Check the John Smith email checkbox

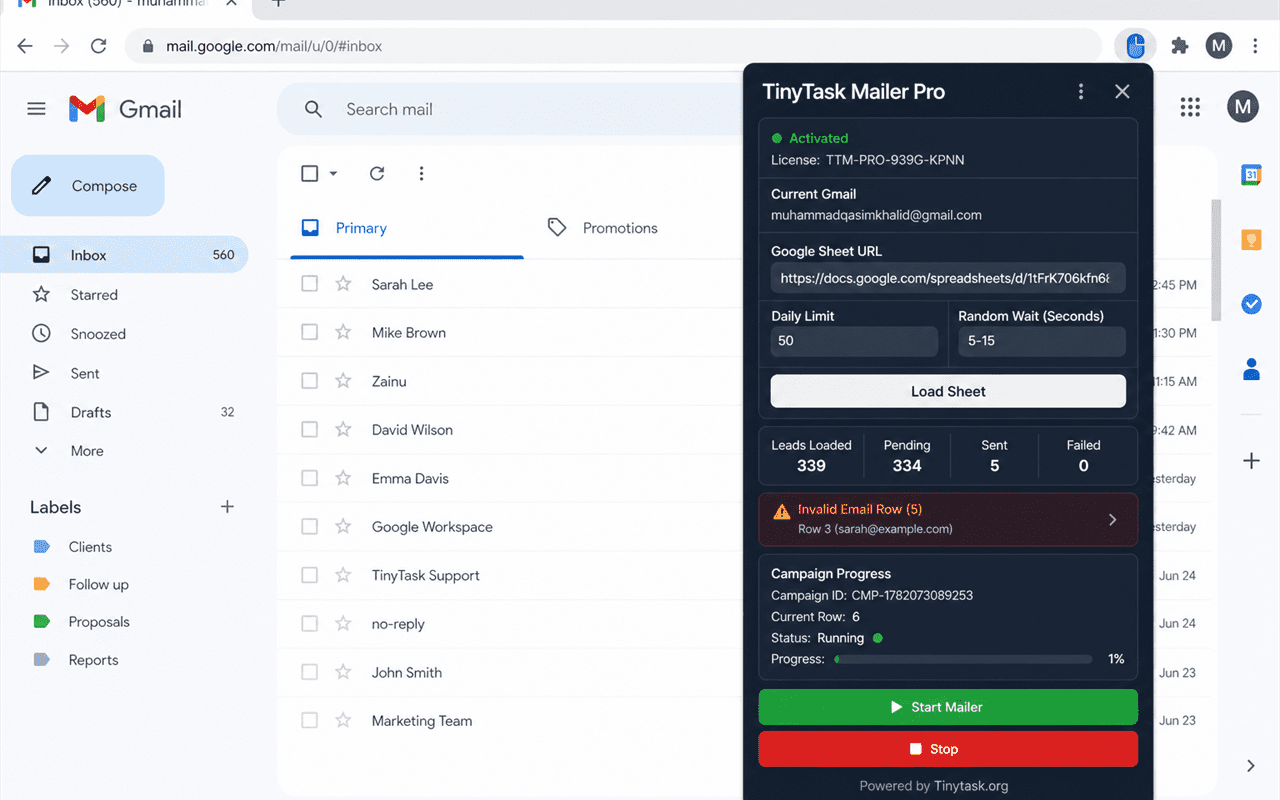click(310, 672)
